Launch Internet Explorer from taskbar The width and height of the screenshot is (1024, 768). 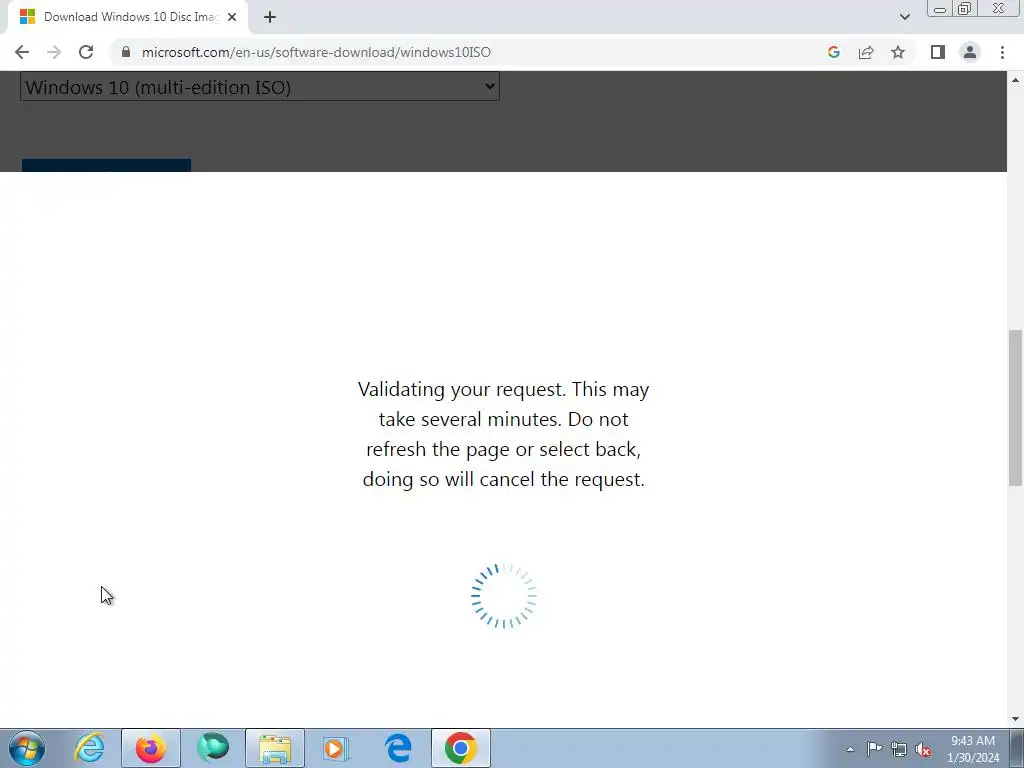point(89,748)
